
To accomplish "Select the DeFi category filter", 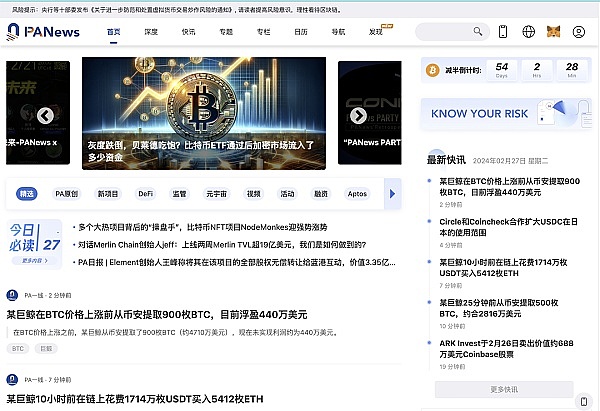I will click(x=146, y=194).
